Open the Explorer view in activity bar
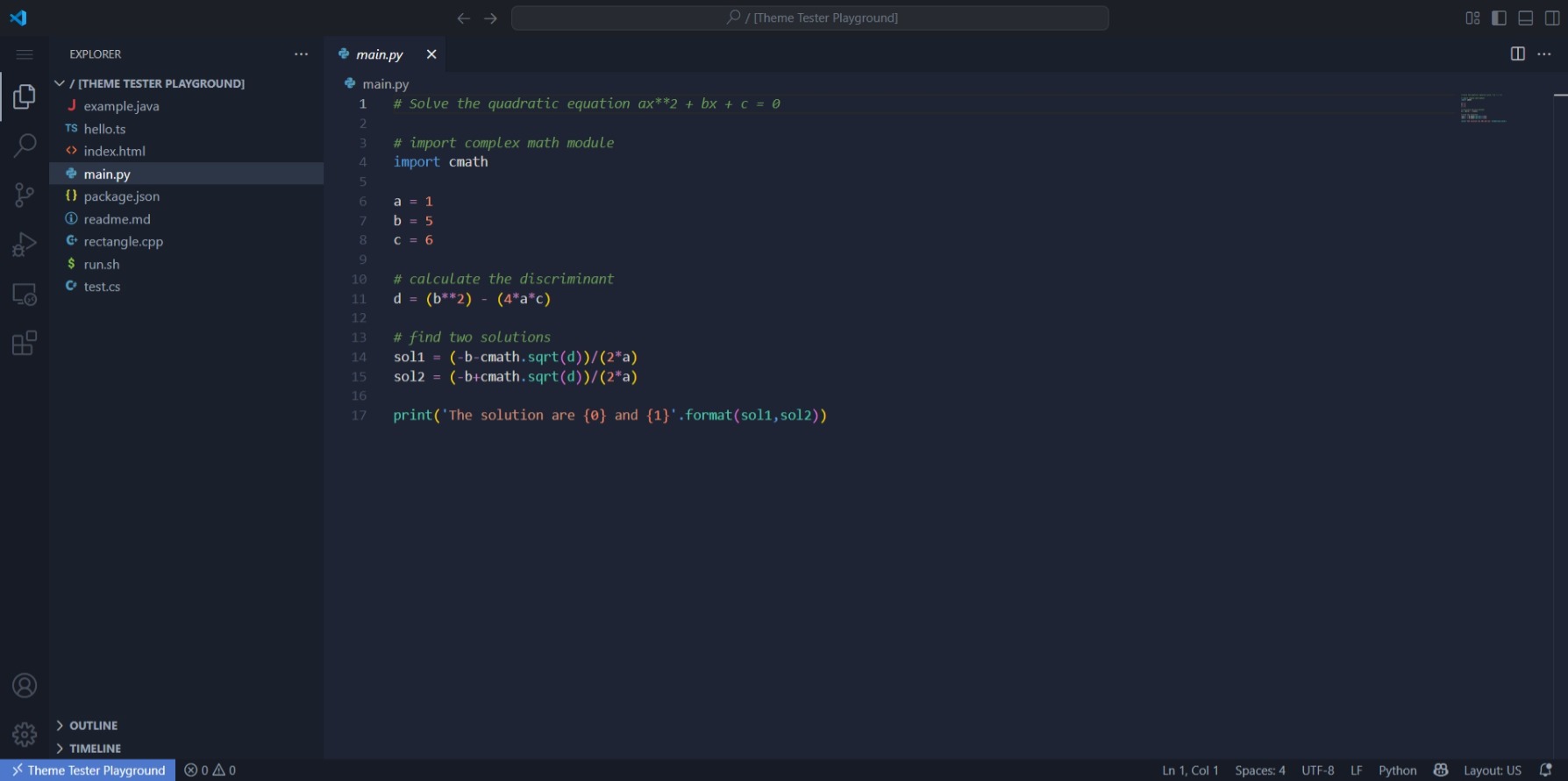1568x781 pixels. click(x=25, y=96)
